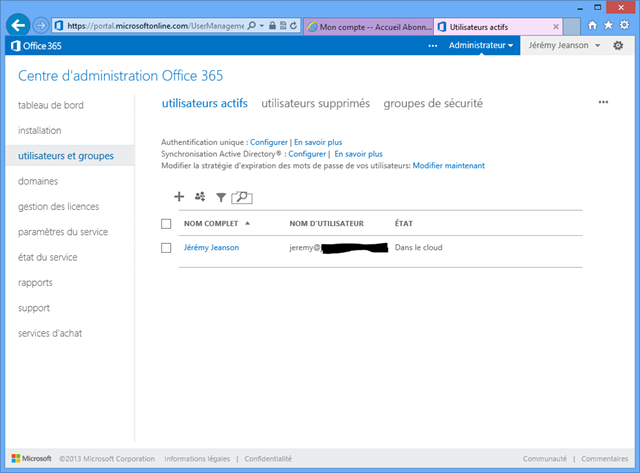Viewport: 640px width, 473px height.
Task: Open groupes de sécurité tab
Action: point(433,103)
